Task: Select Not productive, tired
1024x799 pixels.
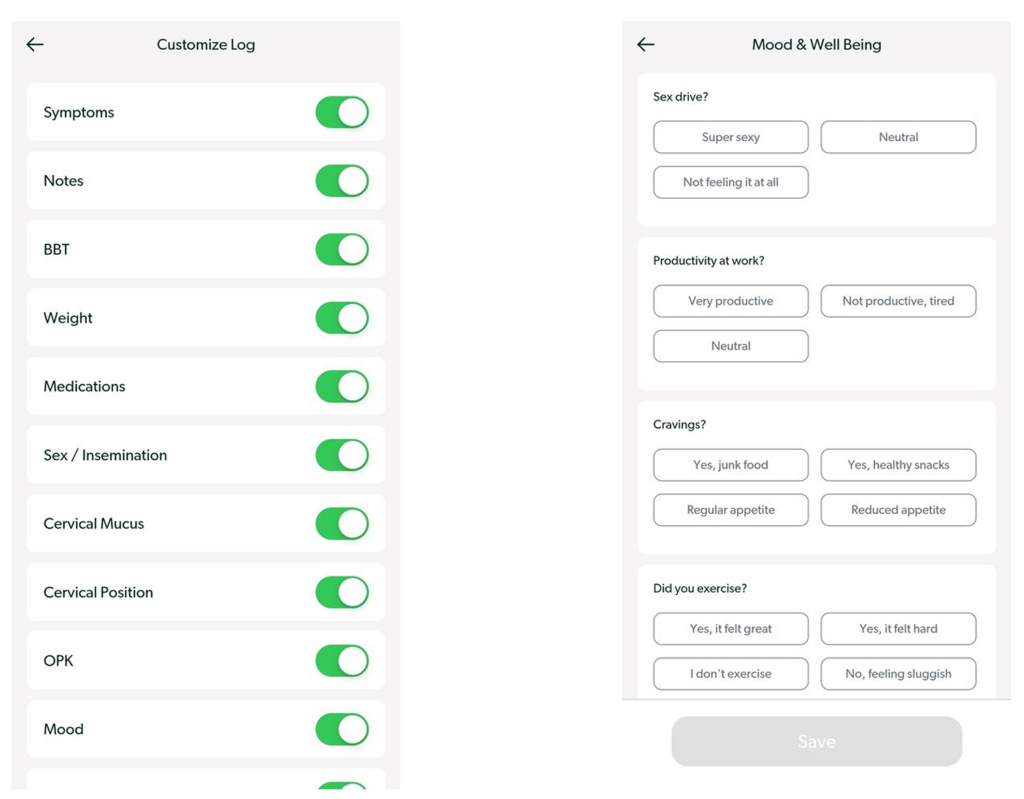Action: click(x=898, y=301)
